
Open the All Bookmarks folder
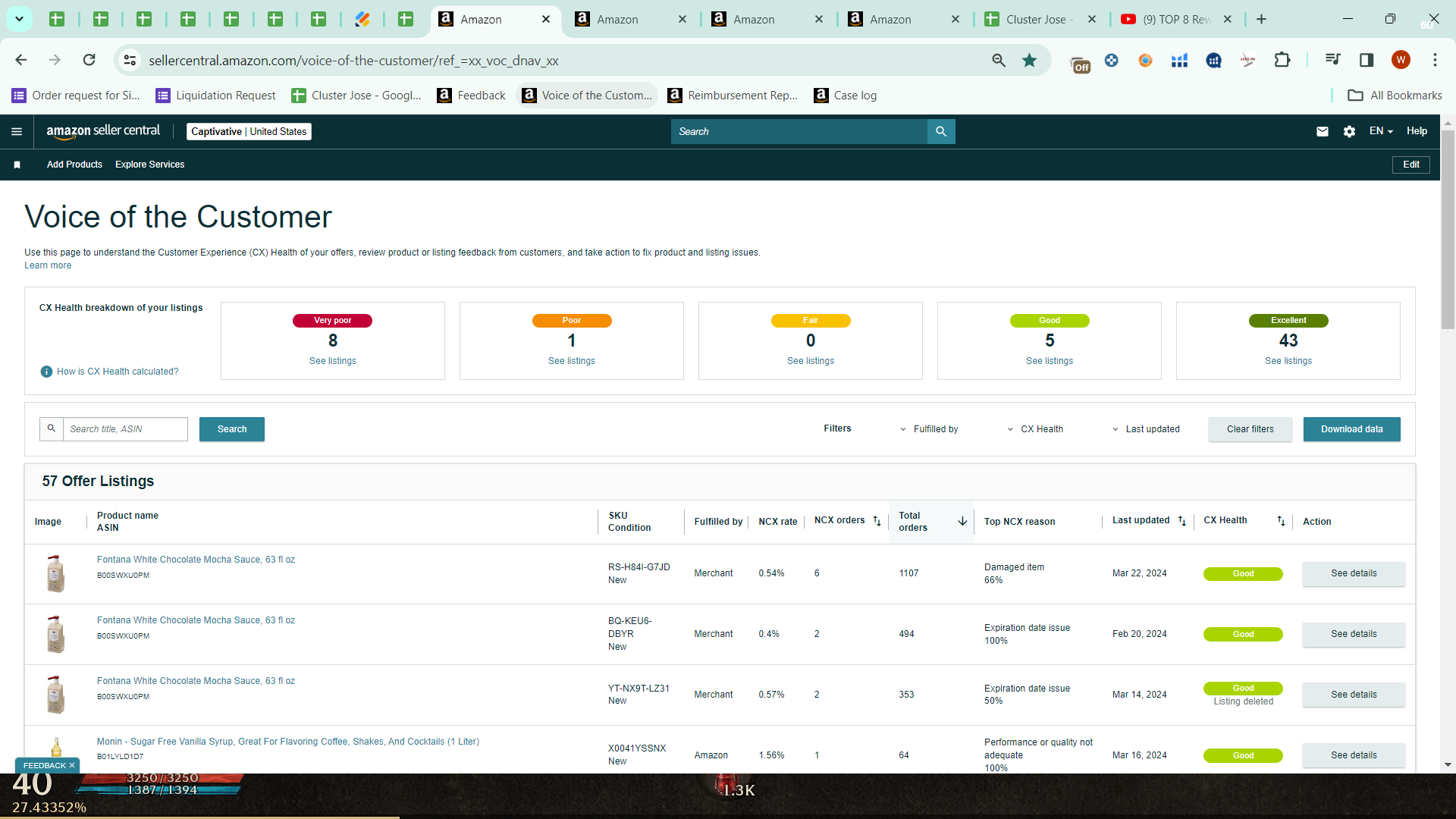click(1395, 96)
